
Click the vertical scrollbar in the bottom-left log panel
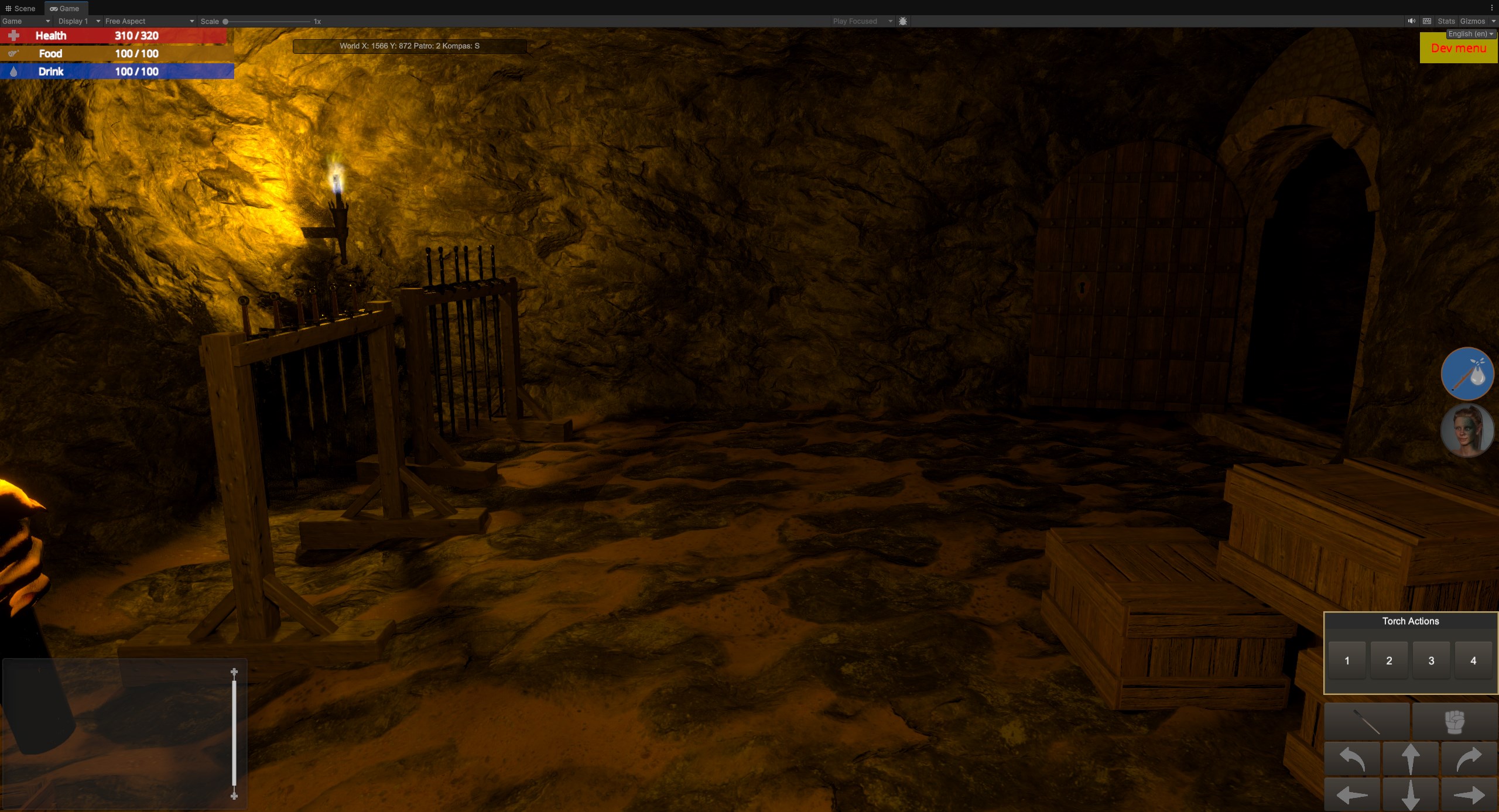234,734
